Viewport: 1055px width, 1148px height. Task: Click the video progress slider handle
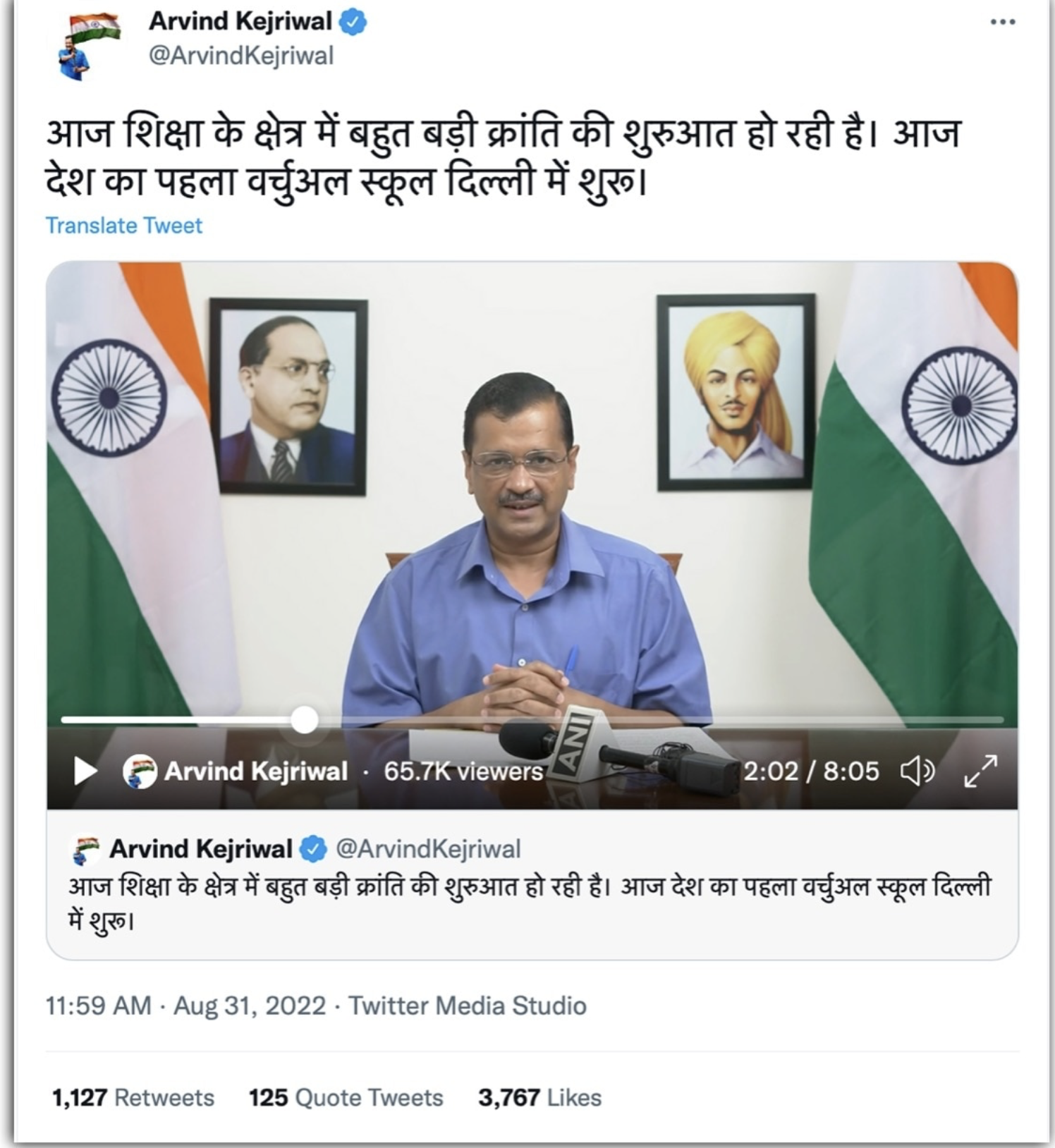point(305,720)
